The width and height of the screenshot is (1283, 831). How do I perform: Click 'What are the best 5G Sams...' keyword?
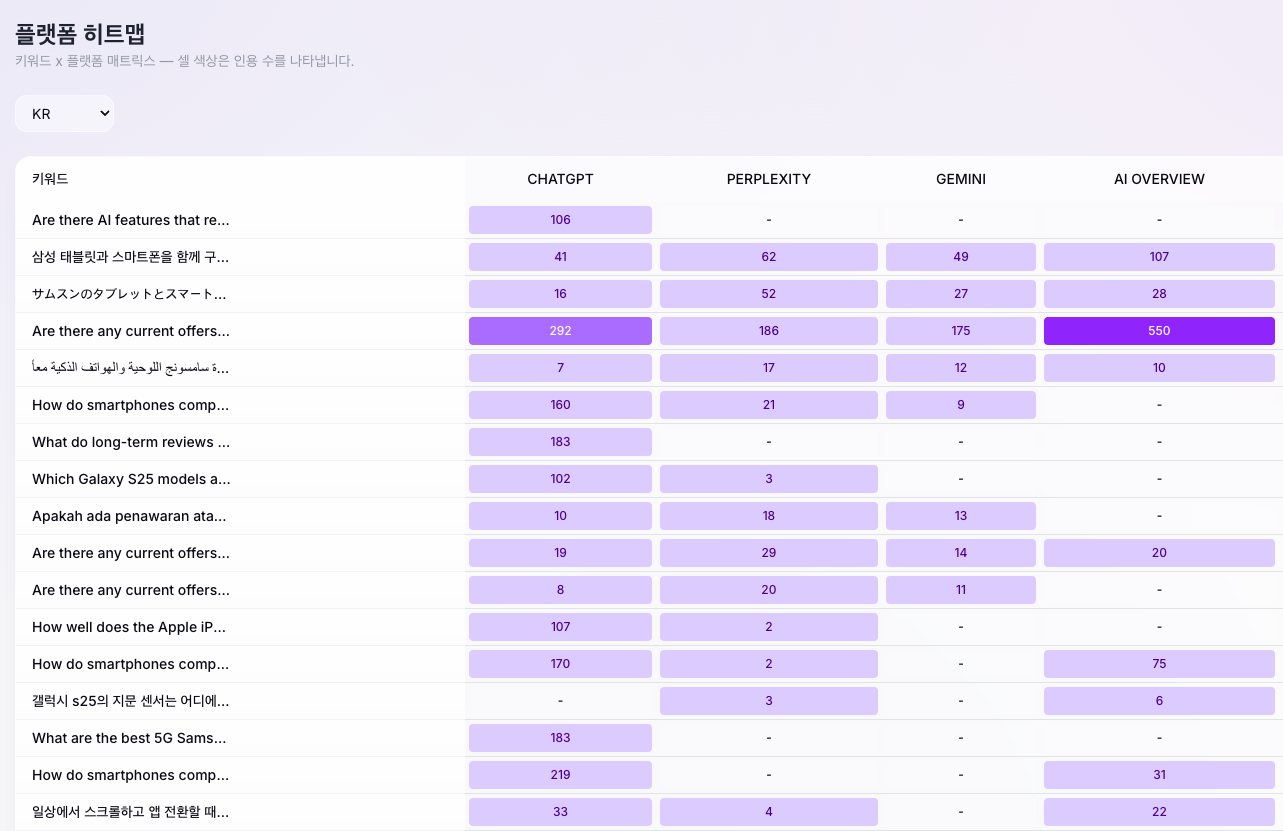[129, 738]
